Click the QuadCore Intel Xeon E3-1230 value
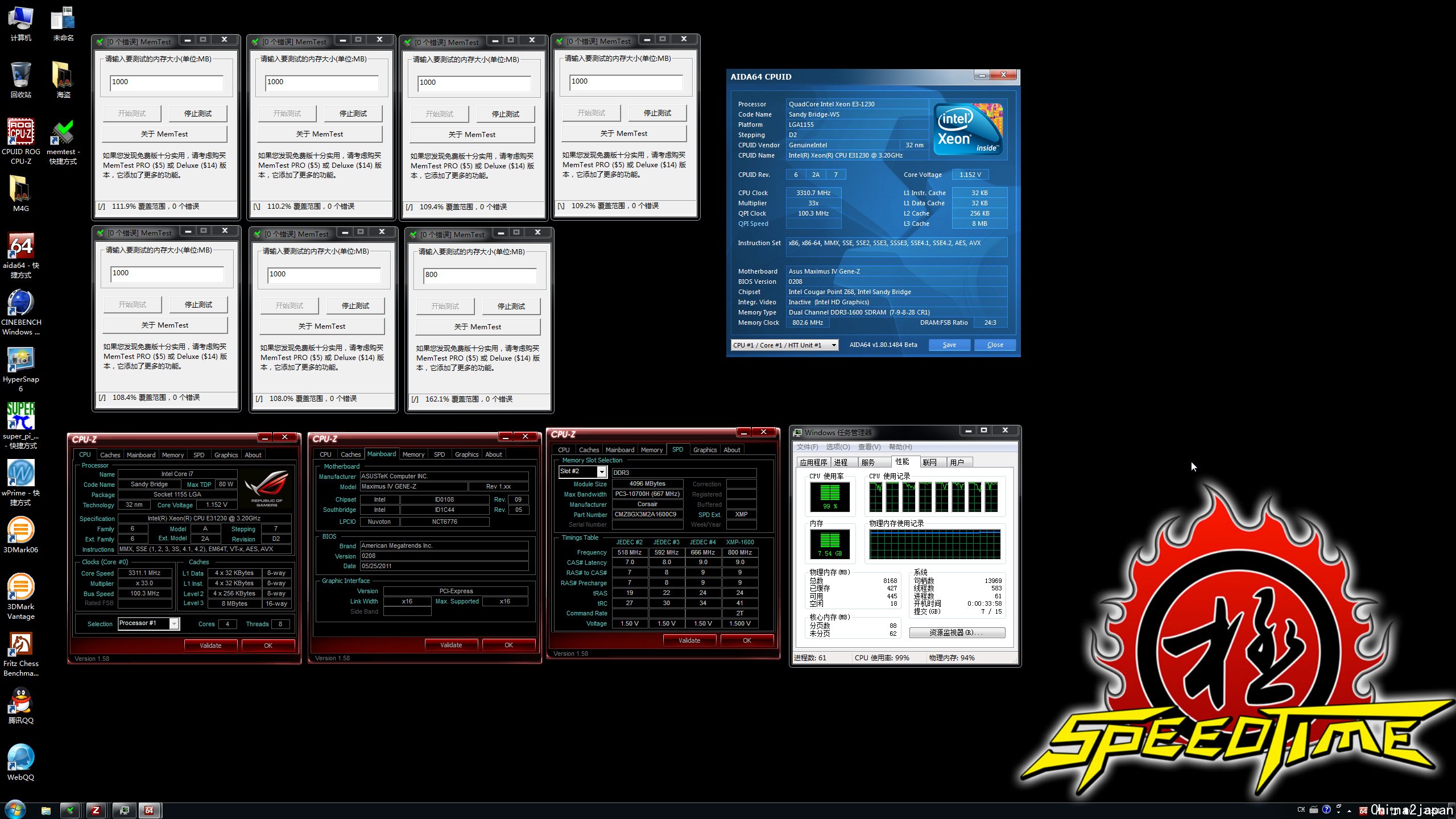This screenshot has width=1456, height=819. tap(857, 104)
